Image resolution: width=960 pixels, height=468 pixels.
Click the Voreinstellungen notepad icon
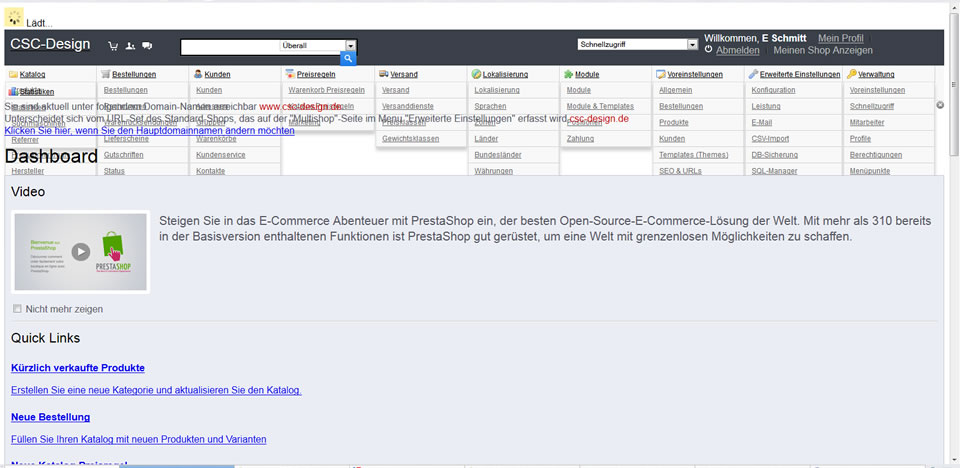(x=661, y=74)
